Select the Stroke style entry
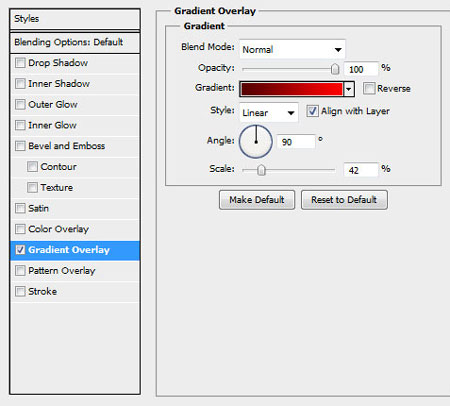The height and width of the screenshot is (406, 450). (75, 291)
